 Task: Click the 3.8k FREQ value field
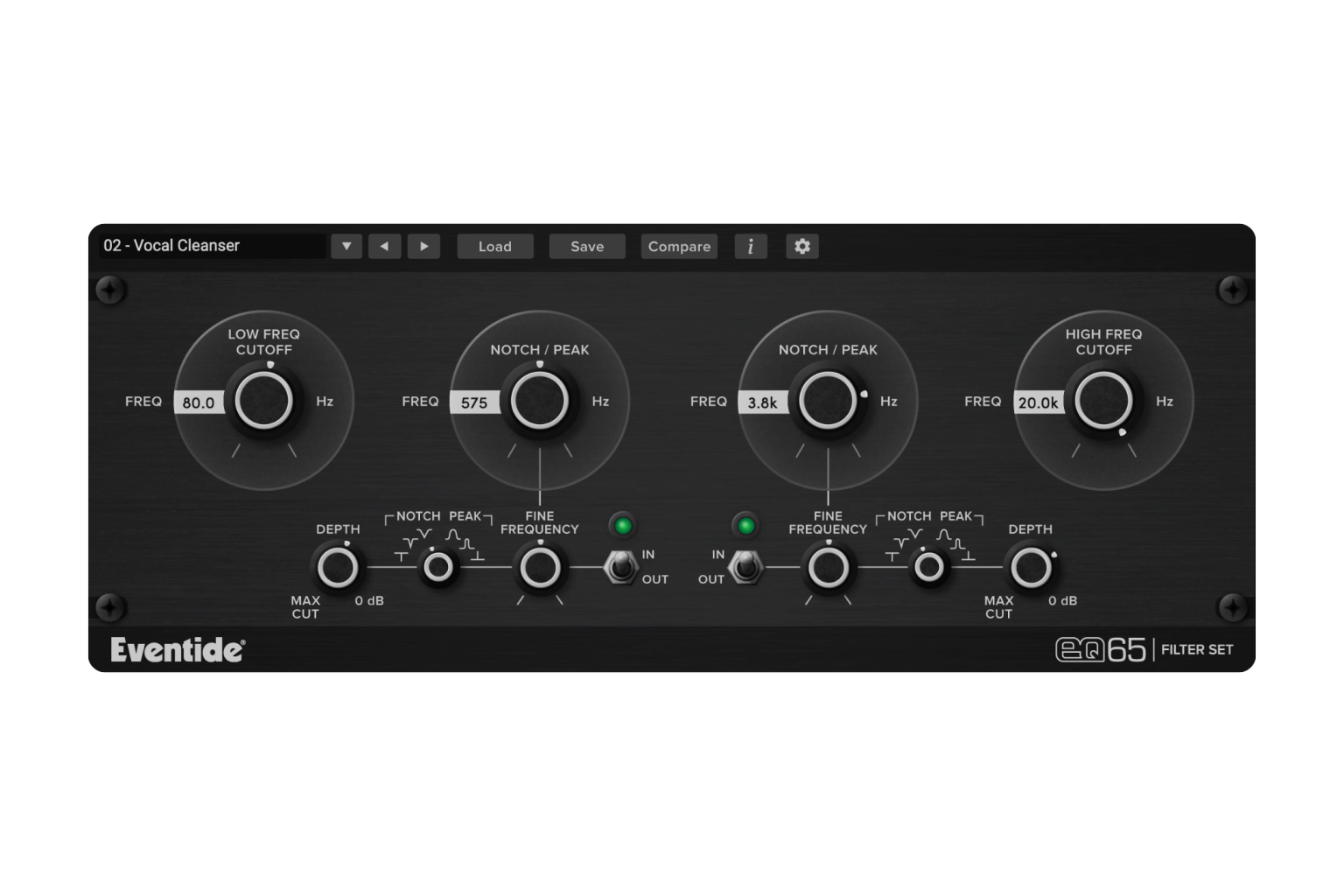761,402
